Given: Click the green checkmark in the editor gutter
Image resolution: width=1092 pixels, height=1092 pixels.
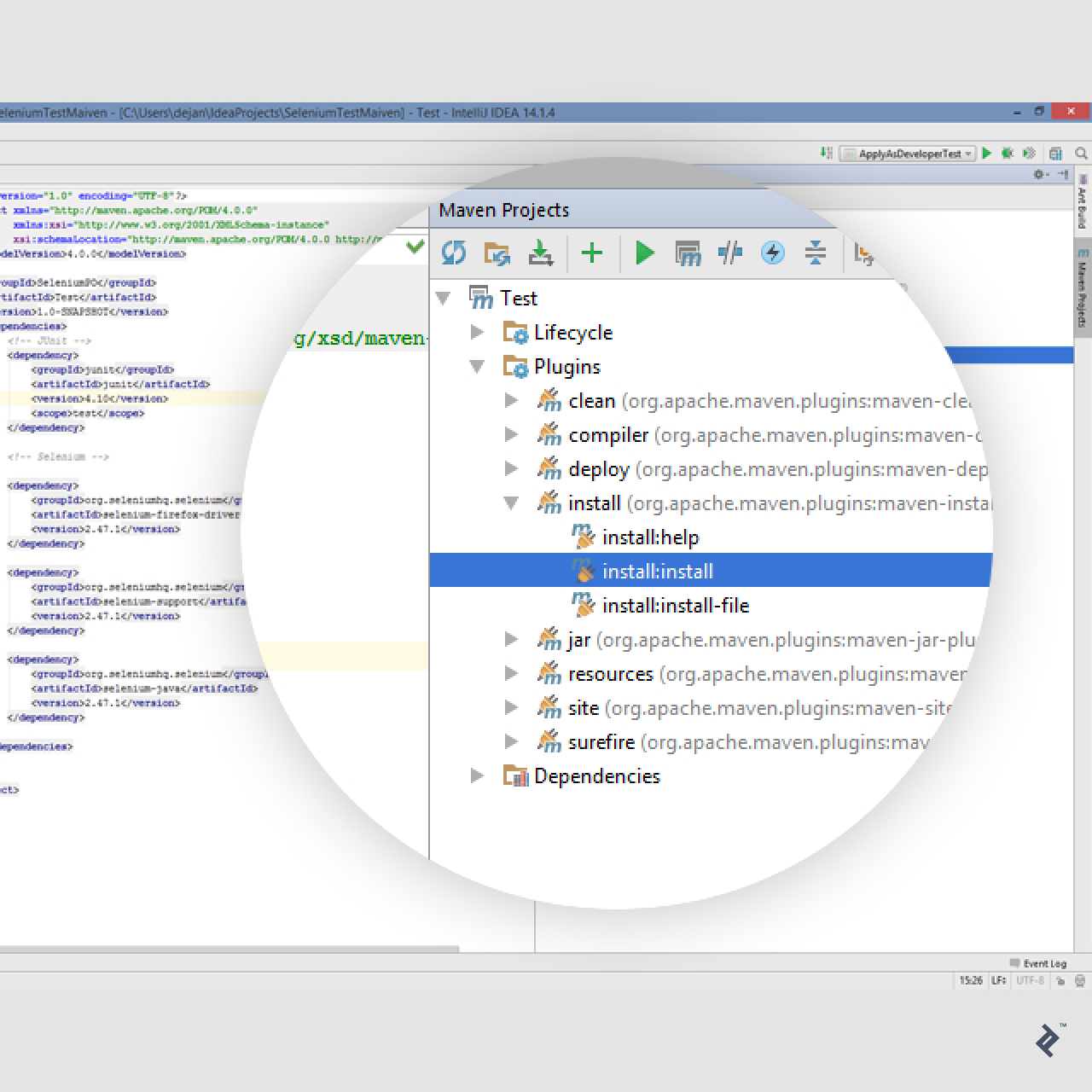Looking at the screenshot, I should [414, 247].
